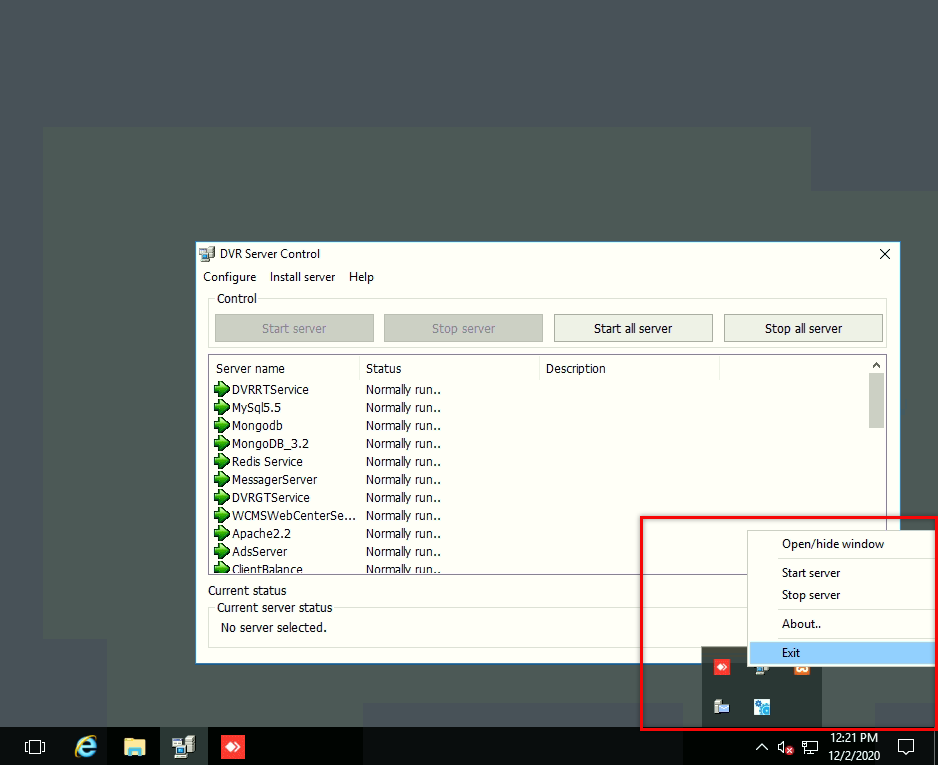Select the MessagerServer server name
The width and height of the screenshot is (938, 765).
point(275,479)
